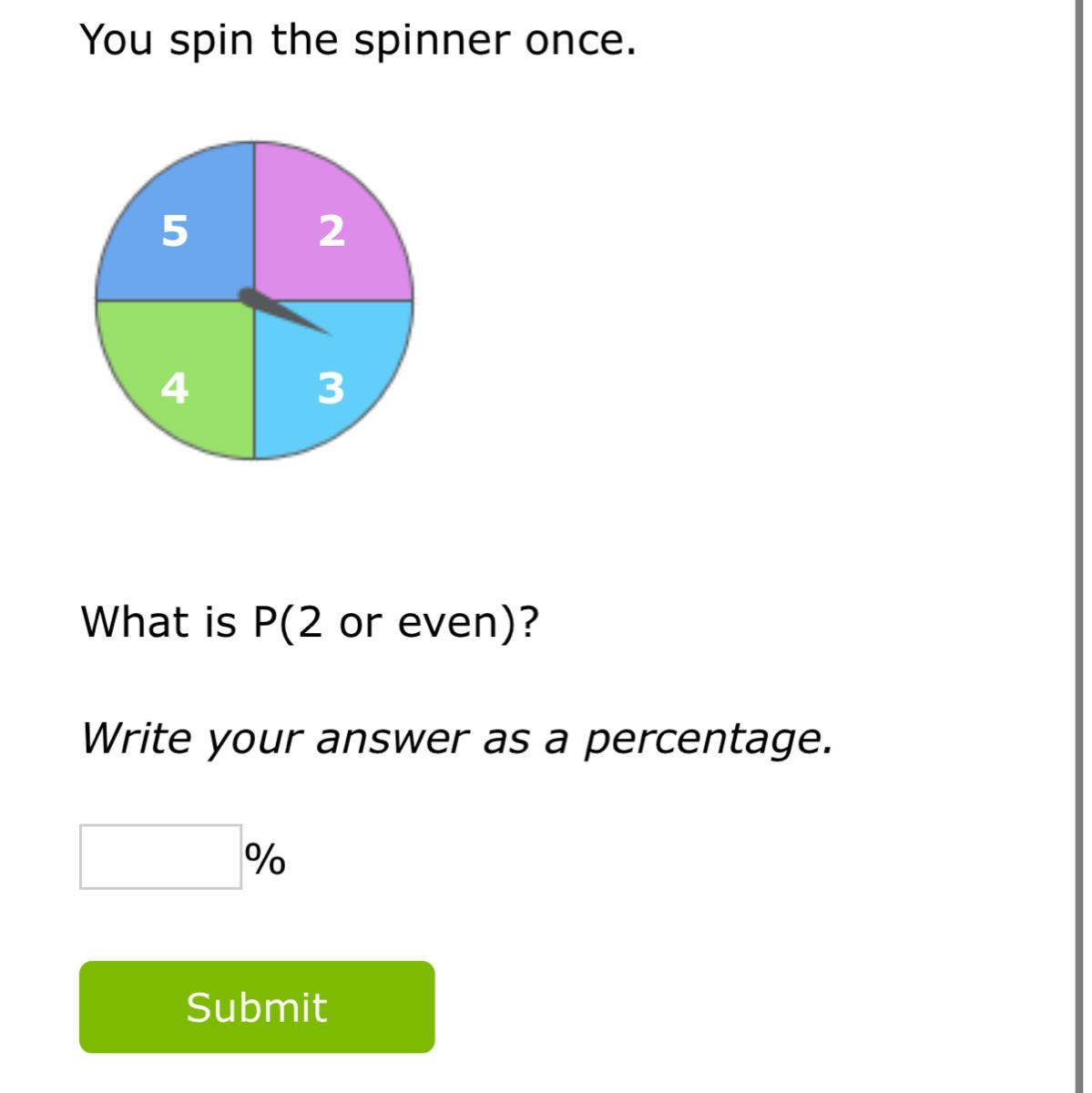This screenshot has width=1092, height=1093.
Task: Click the word "percentage" in the instruction
Action: click(708, 739)
